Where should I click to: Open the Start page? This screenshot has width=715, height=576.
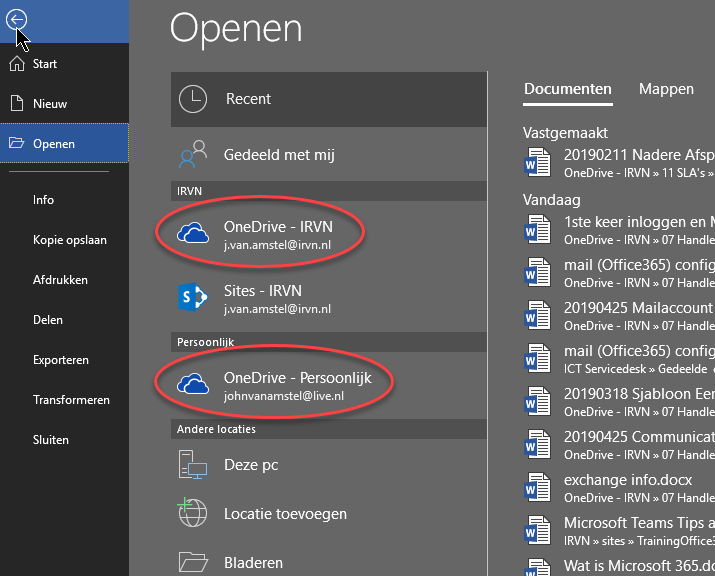(45, 64)
